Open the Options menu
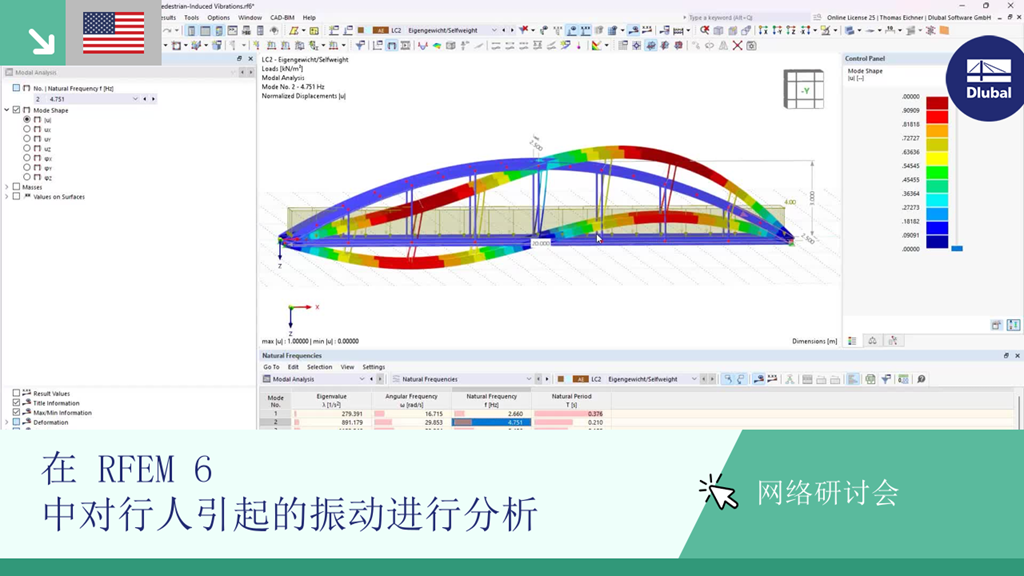This screenshot has height=576, width=1024. (218, 18)
